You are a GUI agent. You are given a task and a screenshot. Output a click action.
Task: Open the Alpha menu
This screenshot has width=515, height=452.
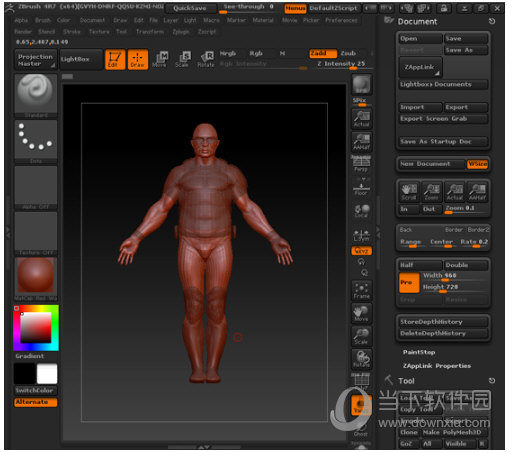pyautogui.click(x=21, y=20)
